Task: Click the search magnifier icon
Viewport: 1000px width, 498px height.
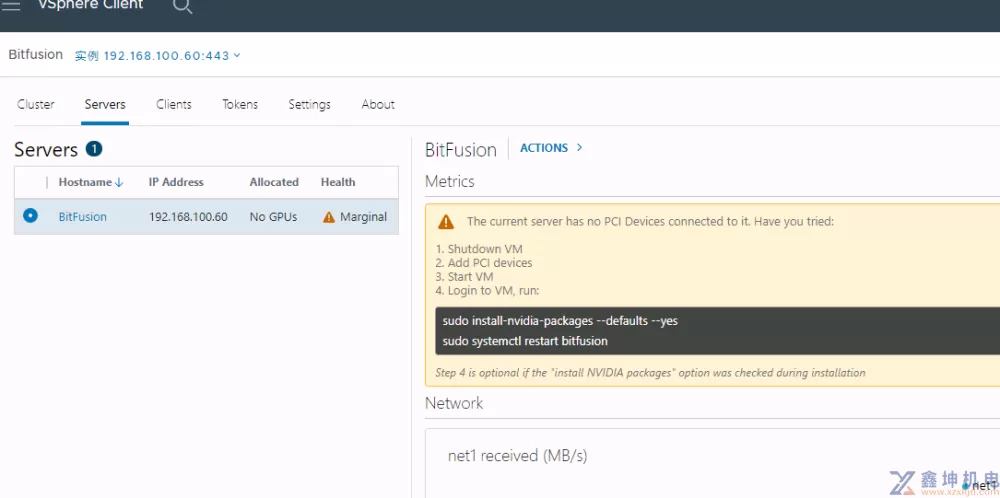Action: pyautogui.click(x=182, y=6)
